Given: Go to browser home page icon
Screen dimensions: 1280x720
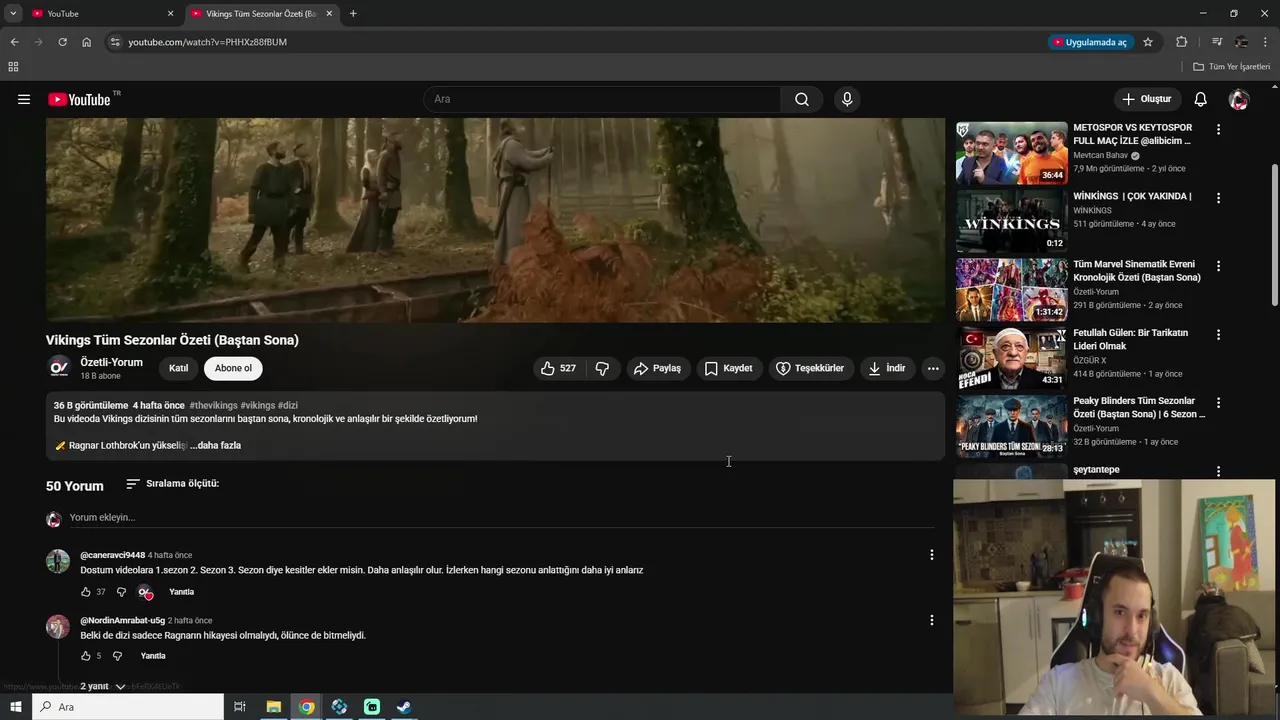Looking at the screenshot, I should [87, 42].
